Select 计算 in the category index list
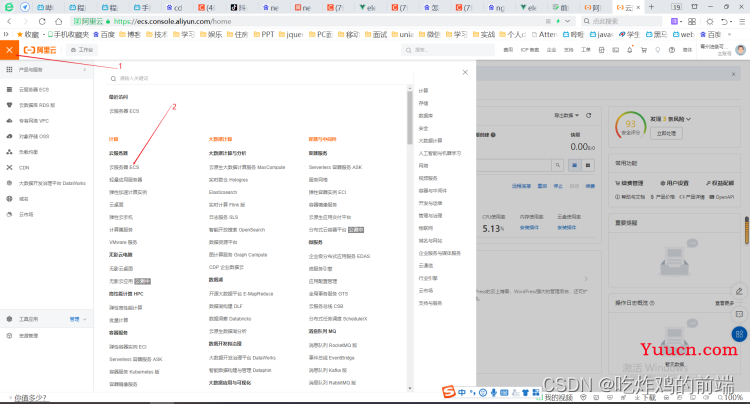This screenshot has width=750, height=404. (x=423, y=91)
